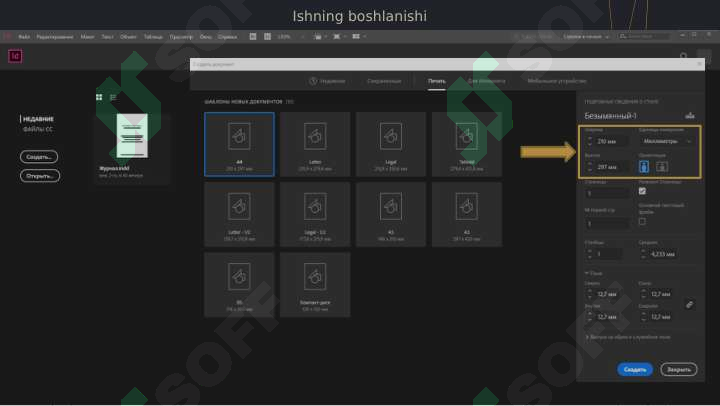Click the Adobe Stock search field in top bar
Viewport: 720px width, 406px height.
click(644, 36)
